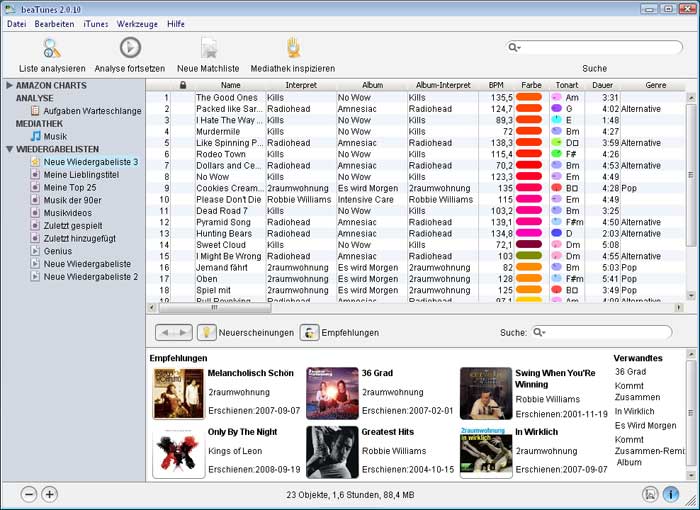
Task: Collapse the WIEDERGABELISTEN section
Action: (x=10, y=149)
